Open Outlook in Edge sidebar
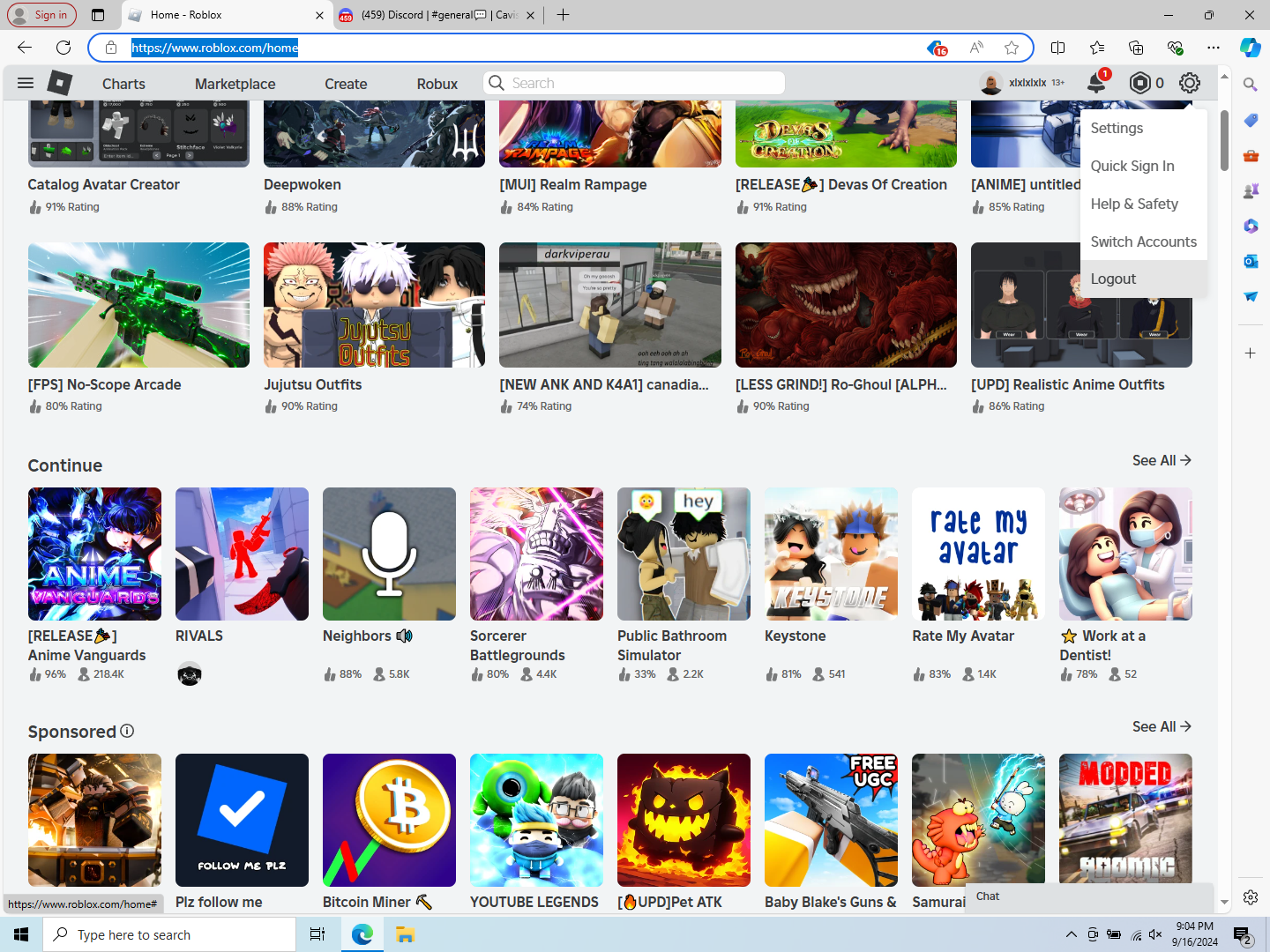This screenshot has width=1270, height=952. (x=1251, y=261)
